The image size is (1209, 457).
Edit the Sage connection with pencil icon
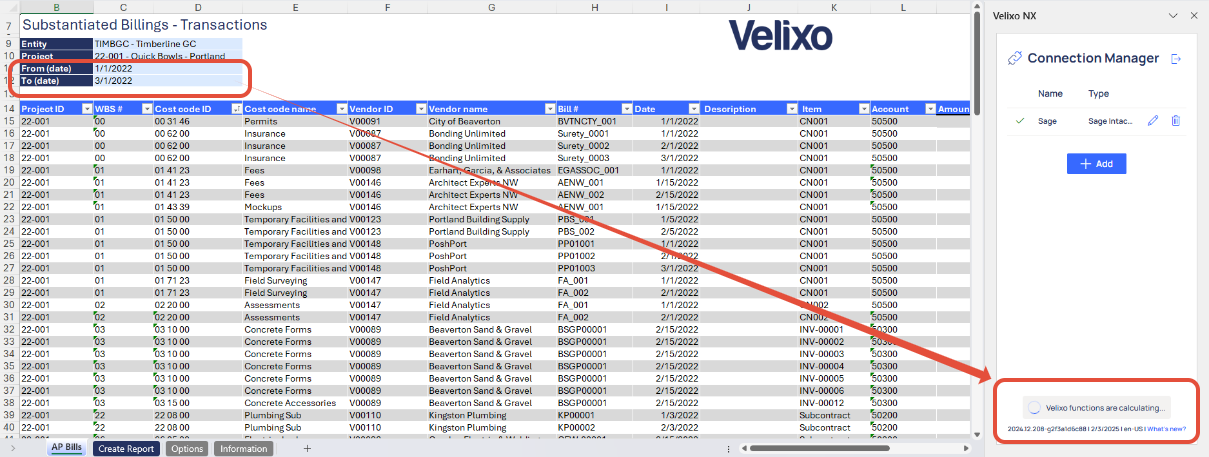point(1153,121)
